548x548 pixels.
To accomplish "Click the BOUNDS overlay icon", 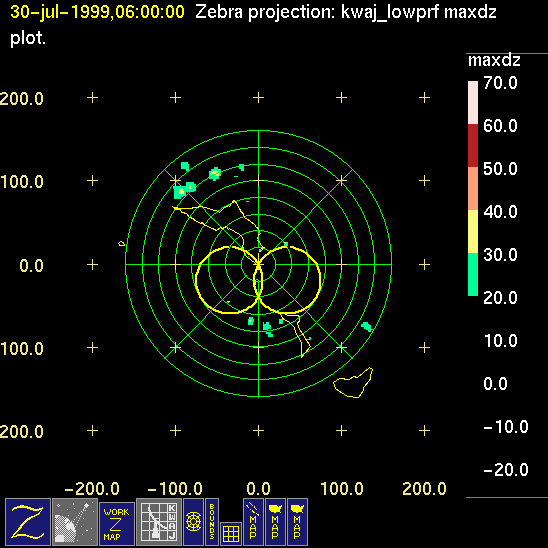I will tap(212, 522).
